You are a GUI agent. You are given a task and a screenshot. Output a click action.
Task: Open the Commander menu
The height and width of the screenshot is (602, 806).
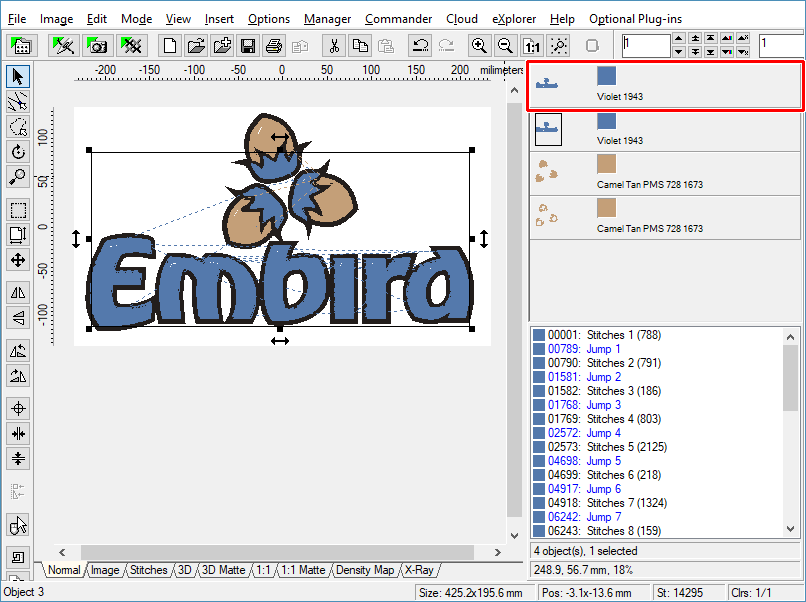pos(398,19)
